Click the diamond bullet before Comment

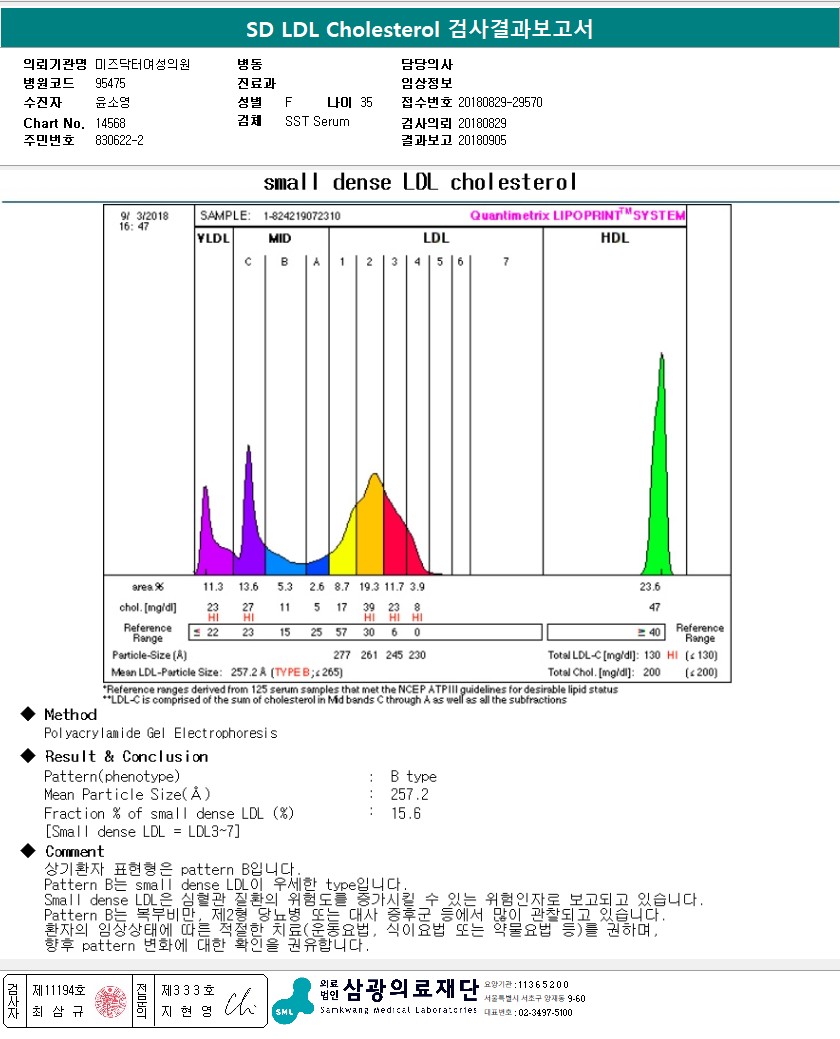[x=28, y=851]
